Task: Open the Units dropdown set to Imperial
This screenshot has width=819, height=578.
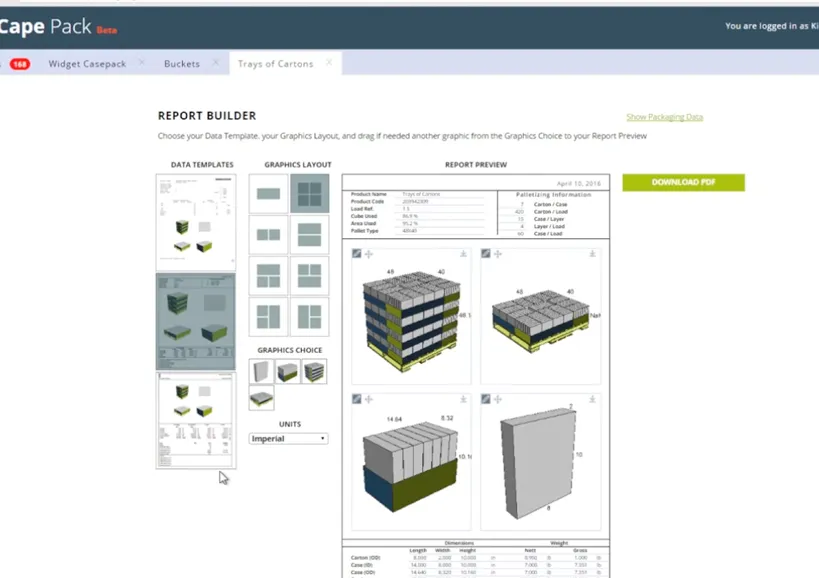Action: (x=288, y=439)
